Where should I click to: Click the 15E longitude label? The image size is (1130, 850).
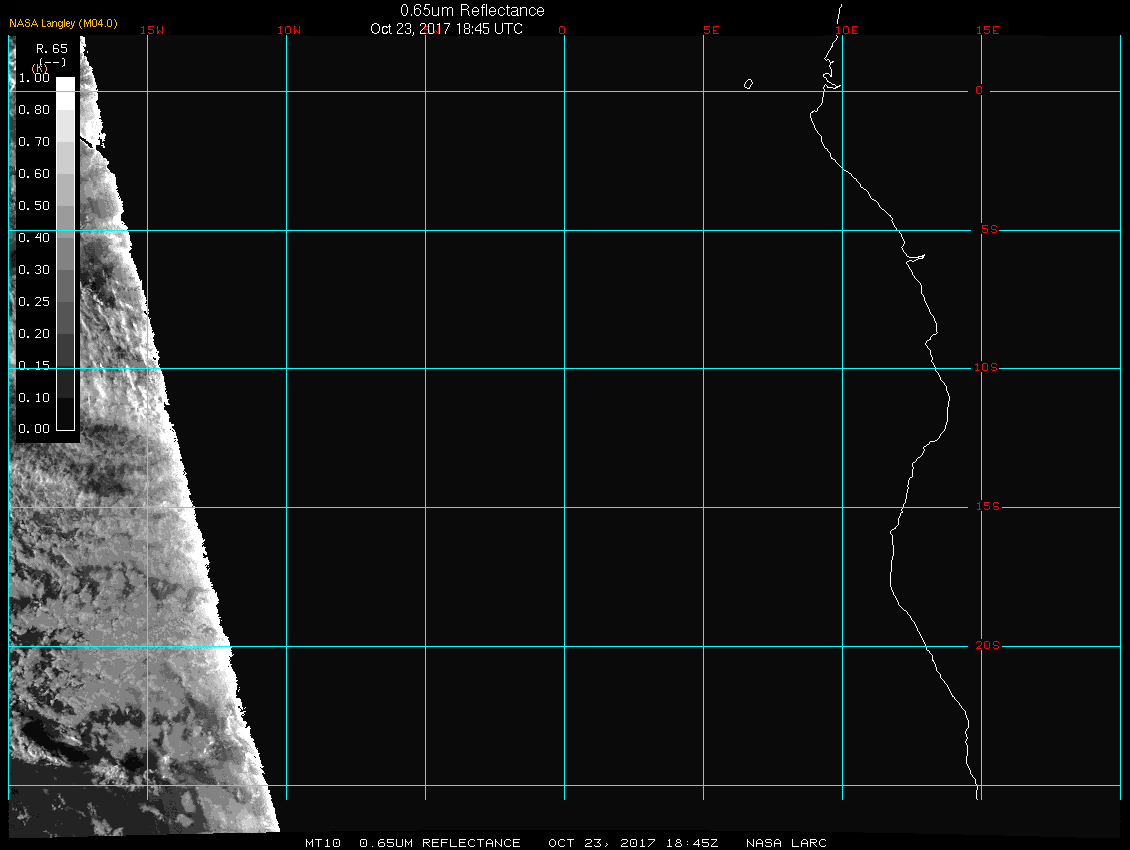click(x=988, y=30)
